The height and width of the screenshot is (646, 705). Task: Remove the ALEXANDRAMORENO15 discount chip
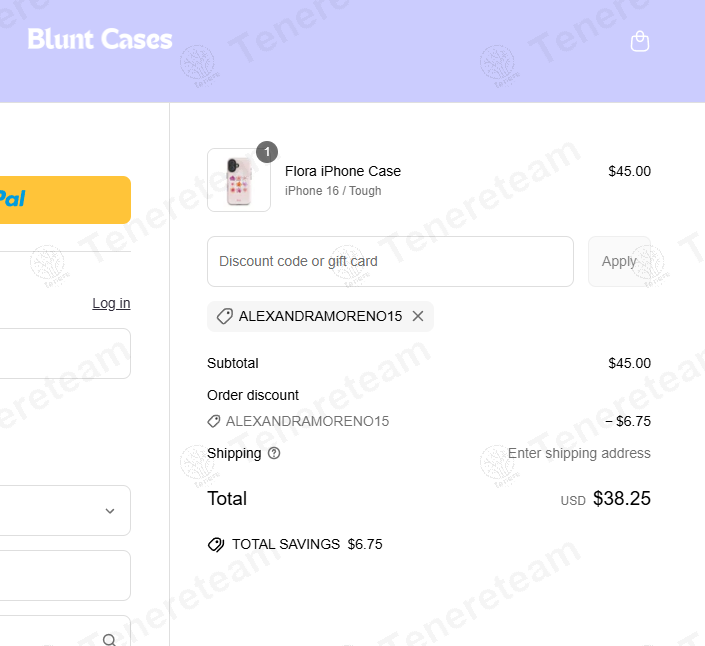point(418,316)
